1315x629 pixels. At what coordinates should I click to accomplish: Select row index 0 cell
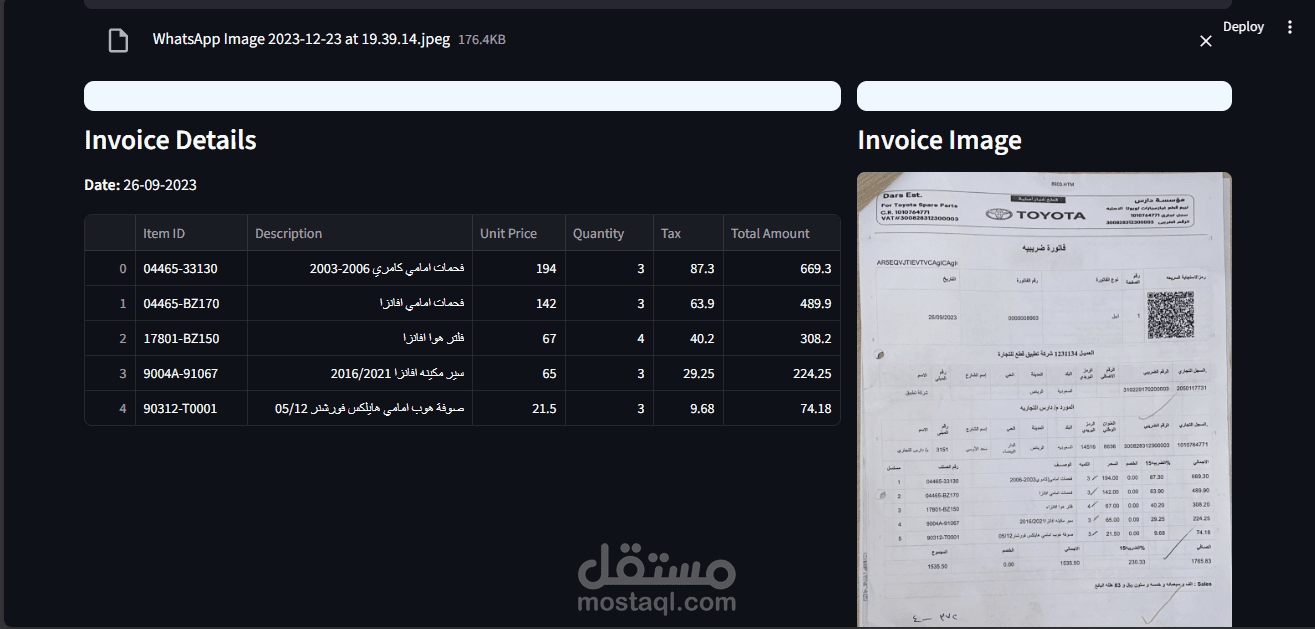coord(110,269)
